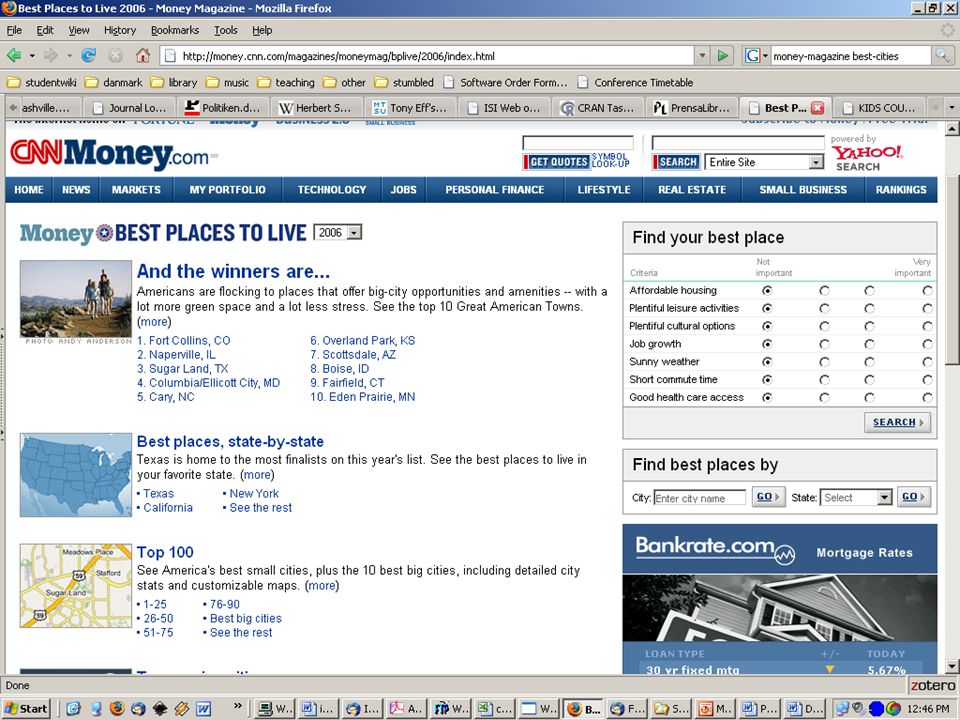This screenshot has width=960, height=720.
Task: Click the forward arrow navigation button
Action: click(x=51, y=56)
